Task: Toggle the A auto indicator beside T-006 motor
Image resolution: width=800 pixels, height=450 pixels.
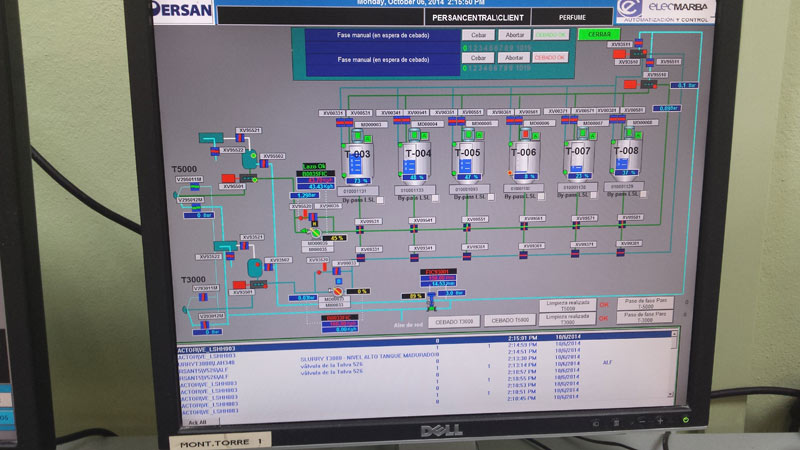Action: (536, 136)
